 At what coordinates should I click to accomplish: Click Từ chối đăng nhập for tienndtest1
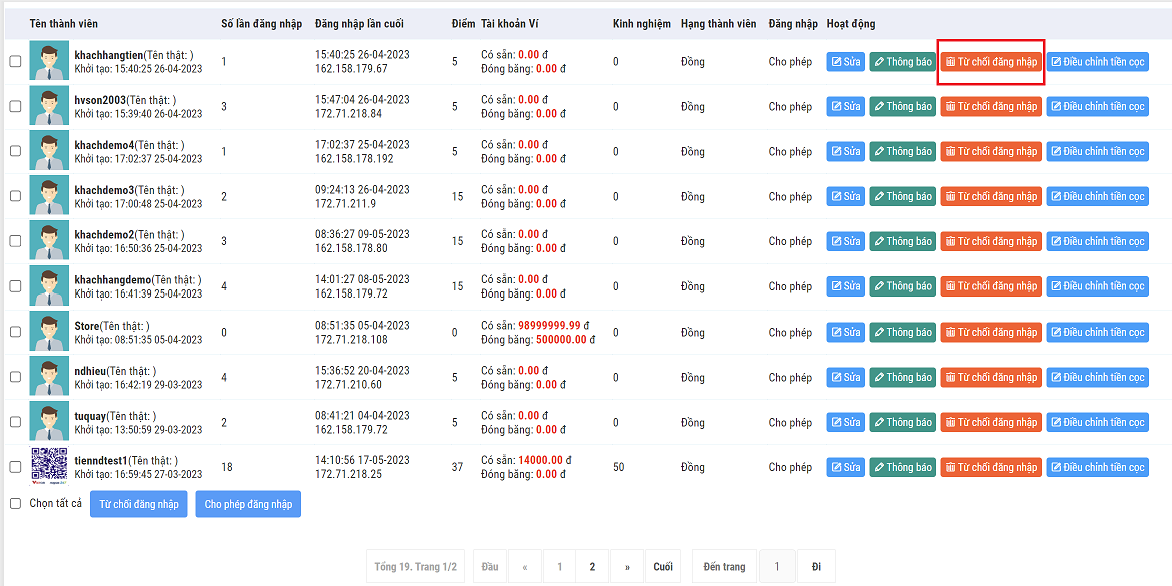coord(991,467)
